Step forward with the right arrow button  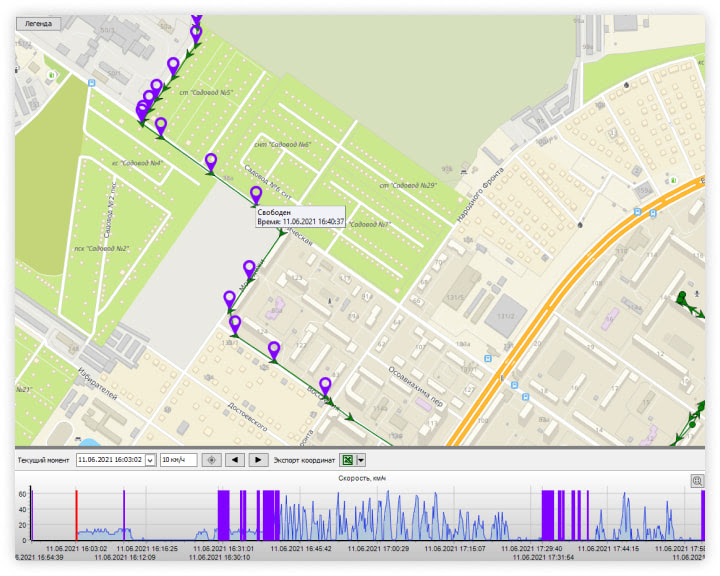(x=258, y=460)
